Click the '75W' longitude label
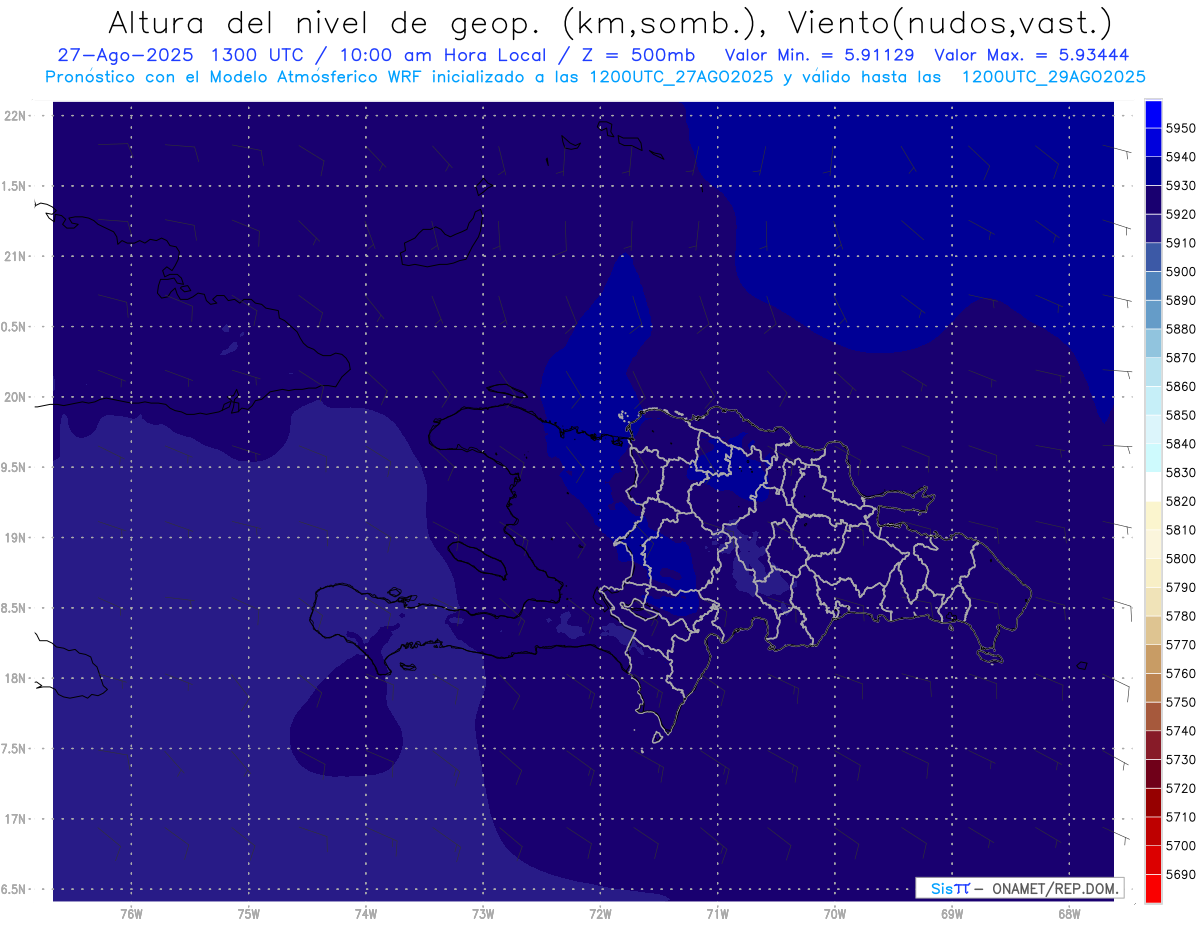This screenshot has height=927, width=1200. [249, 914]
